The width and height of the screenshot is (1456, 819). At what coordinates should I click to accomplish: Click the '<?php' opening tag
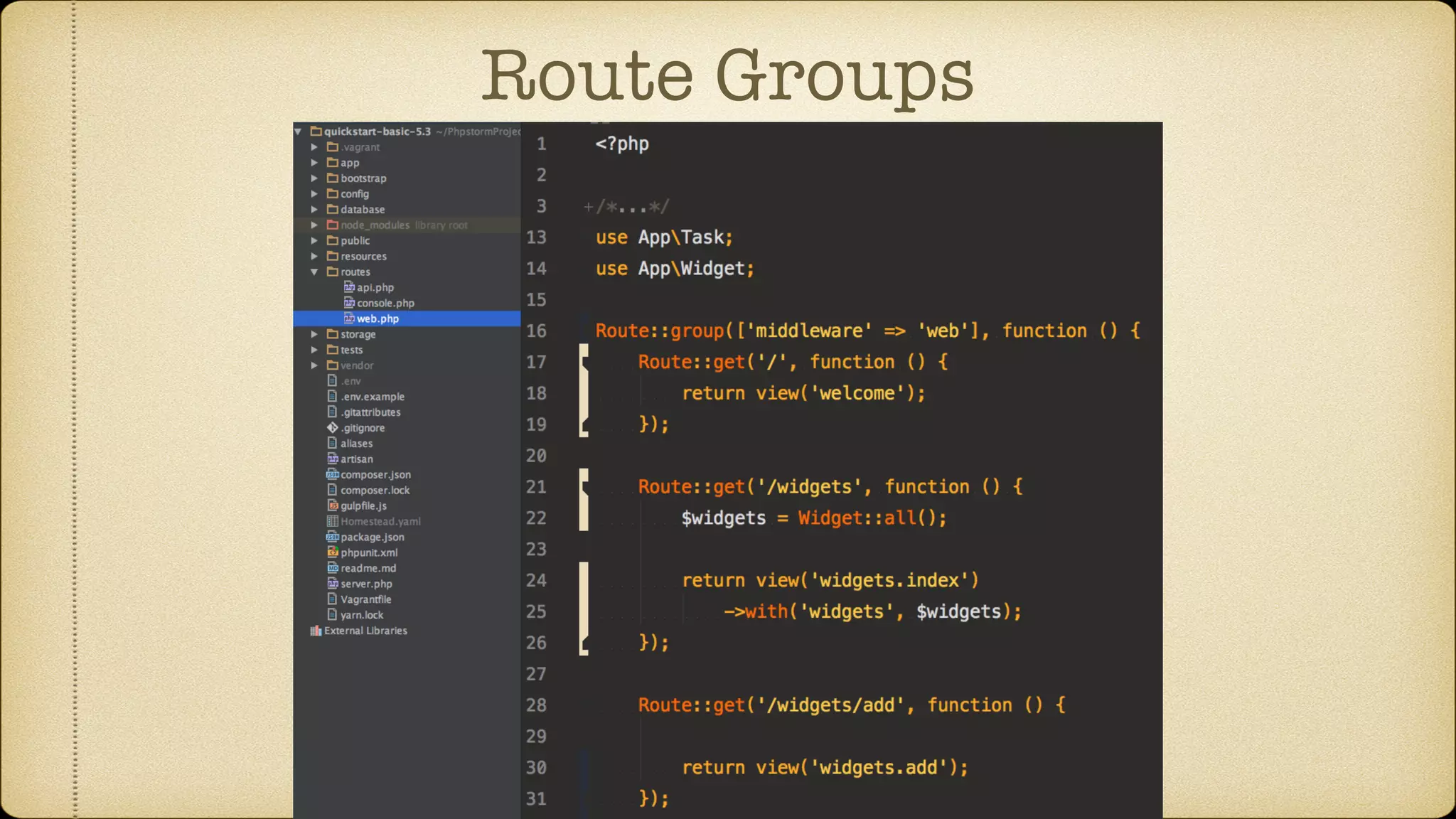coord(622,144)
